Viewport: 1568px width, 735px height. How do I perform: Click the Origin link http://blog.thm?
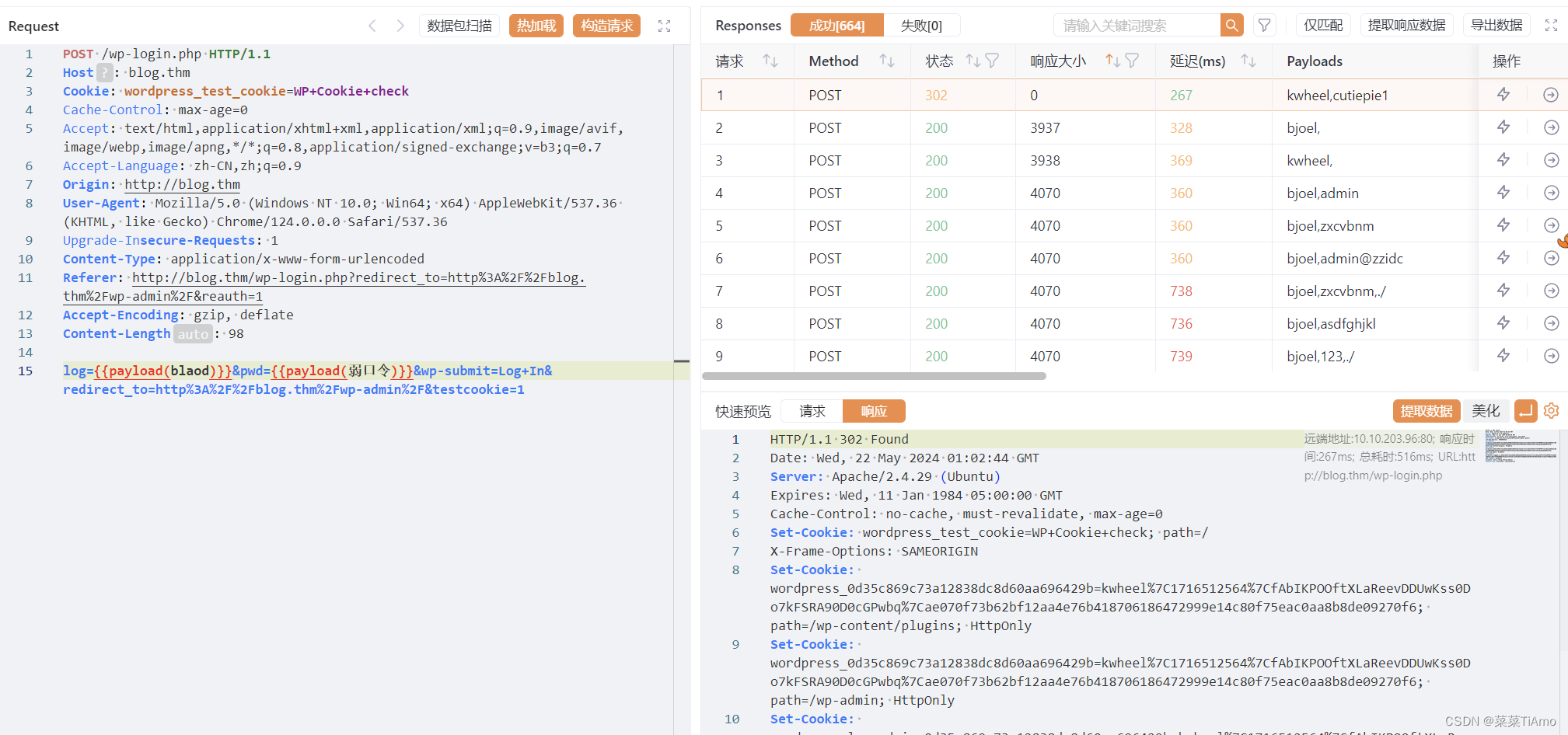click(182, 184)
